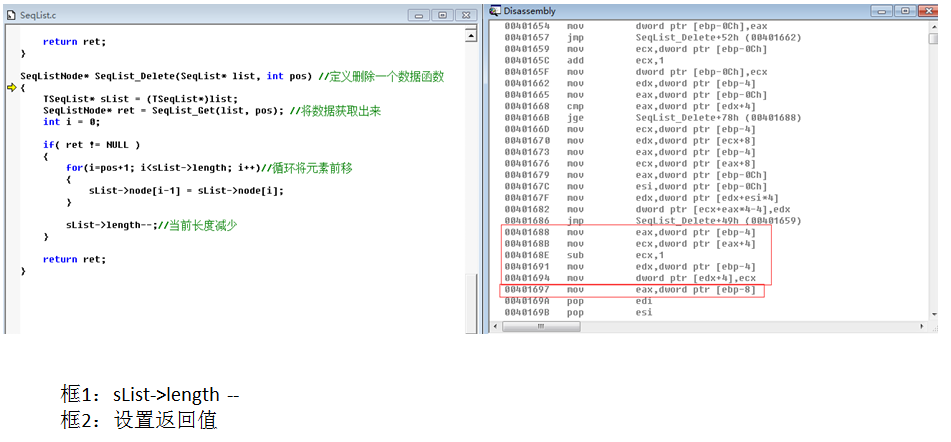This screenshot has width=951, height=442.
Task: Click the SeqList.c title text
Action: 38,15
